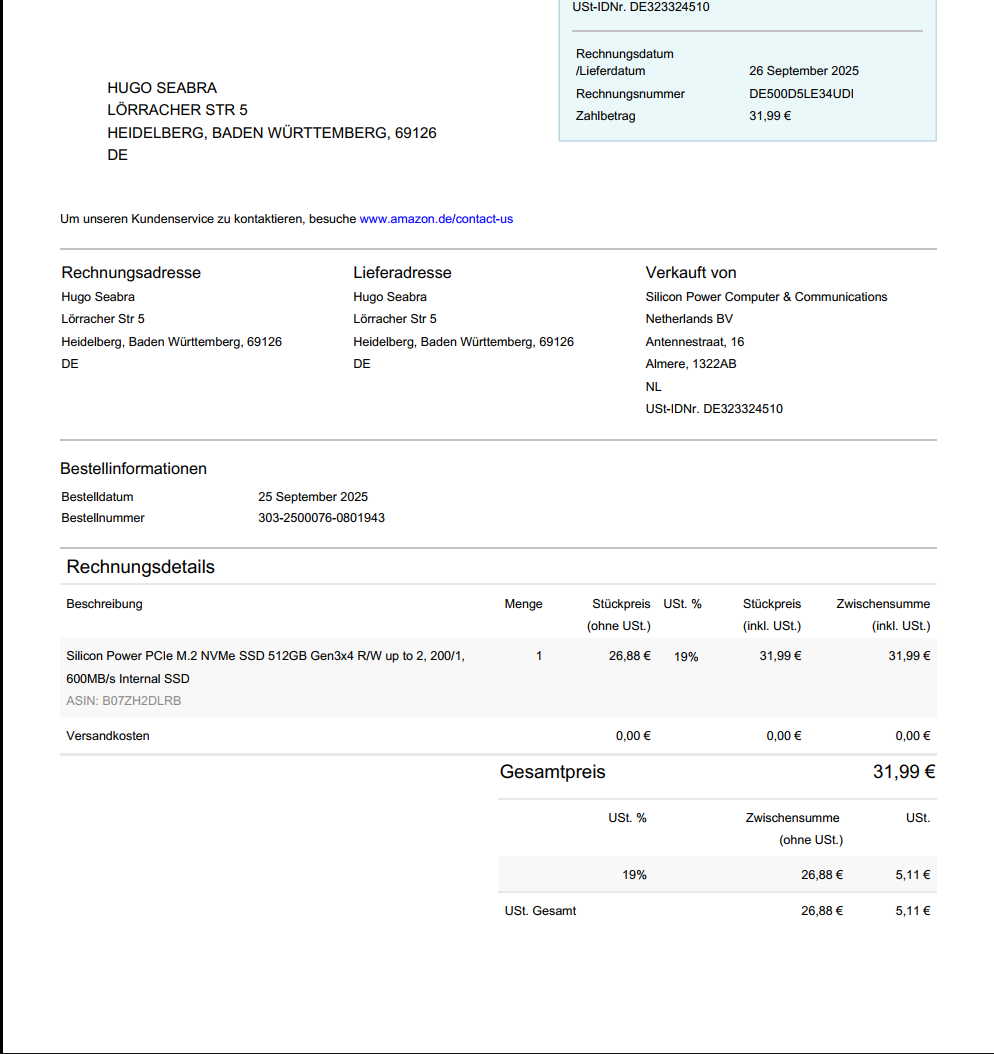Click the invoice date 26 September 2025
The height and width of the screenshot is (1054, 994).
point(803,71)
